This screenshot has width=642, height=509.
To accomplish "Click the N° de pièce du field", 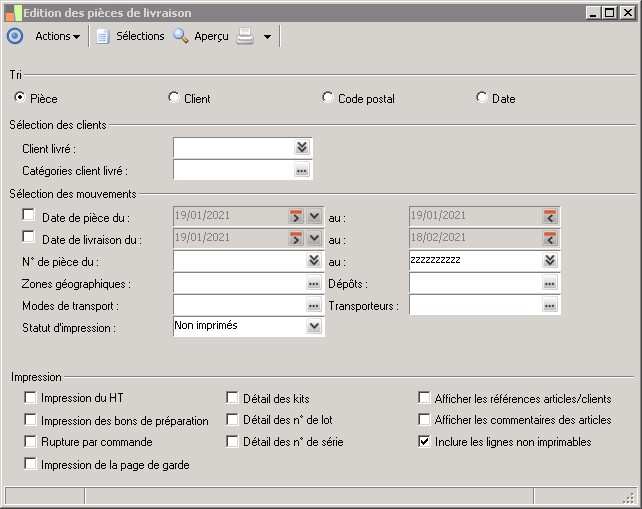I will pos(240,260).
